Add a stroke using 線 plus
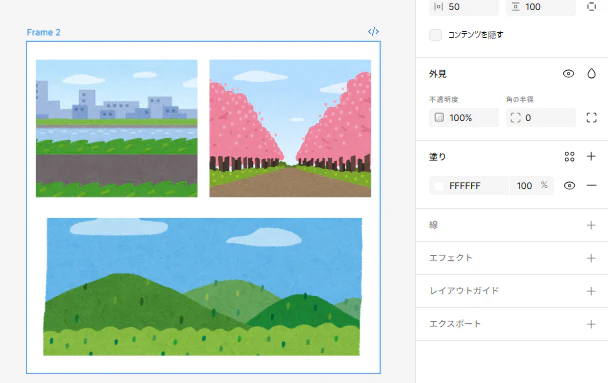 coord(591,225)
